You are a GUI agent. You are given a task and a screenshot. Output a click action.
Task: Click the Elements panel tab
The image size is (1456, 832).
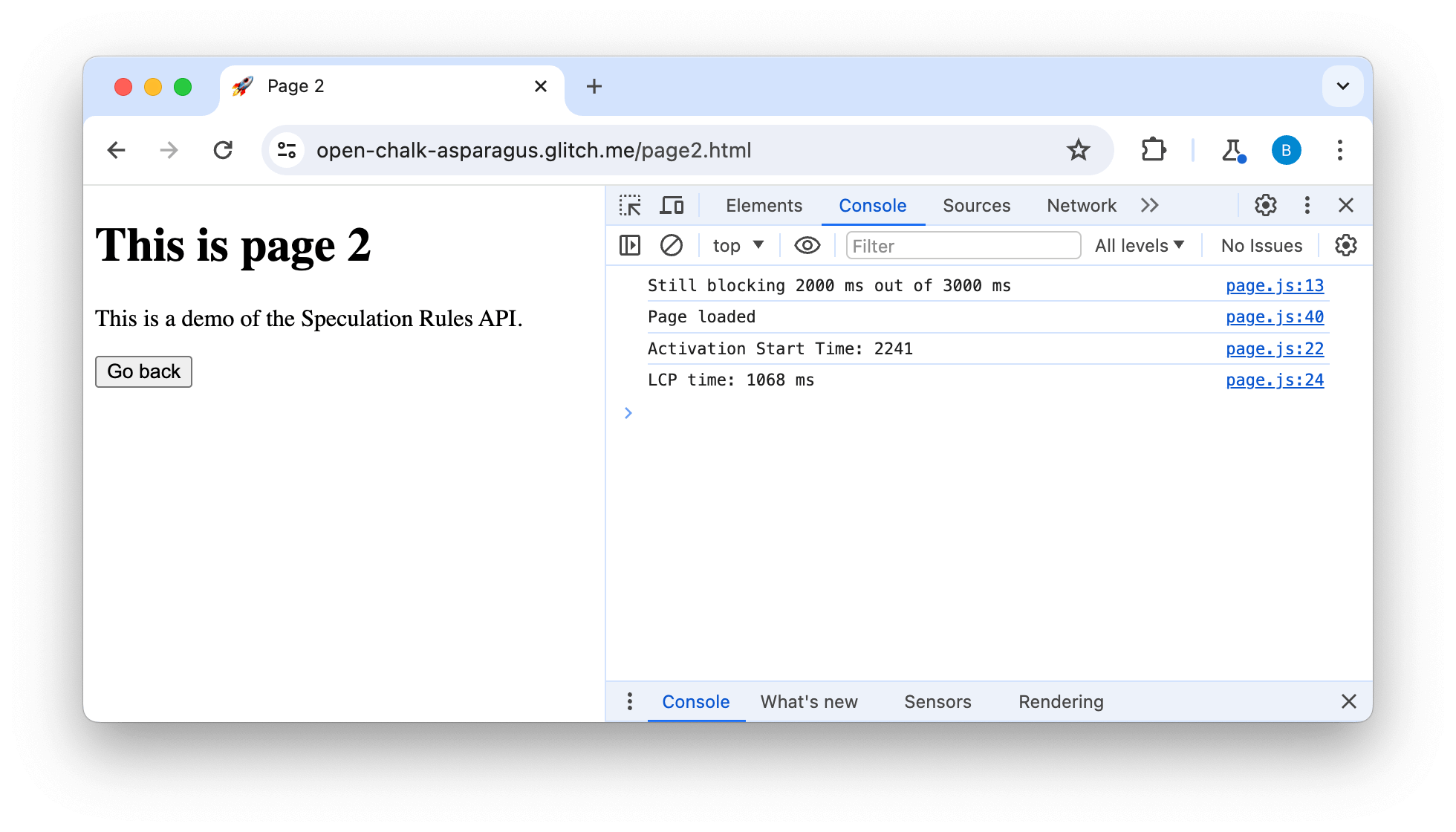pos(764,204)
